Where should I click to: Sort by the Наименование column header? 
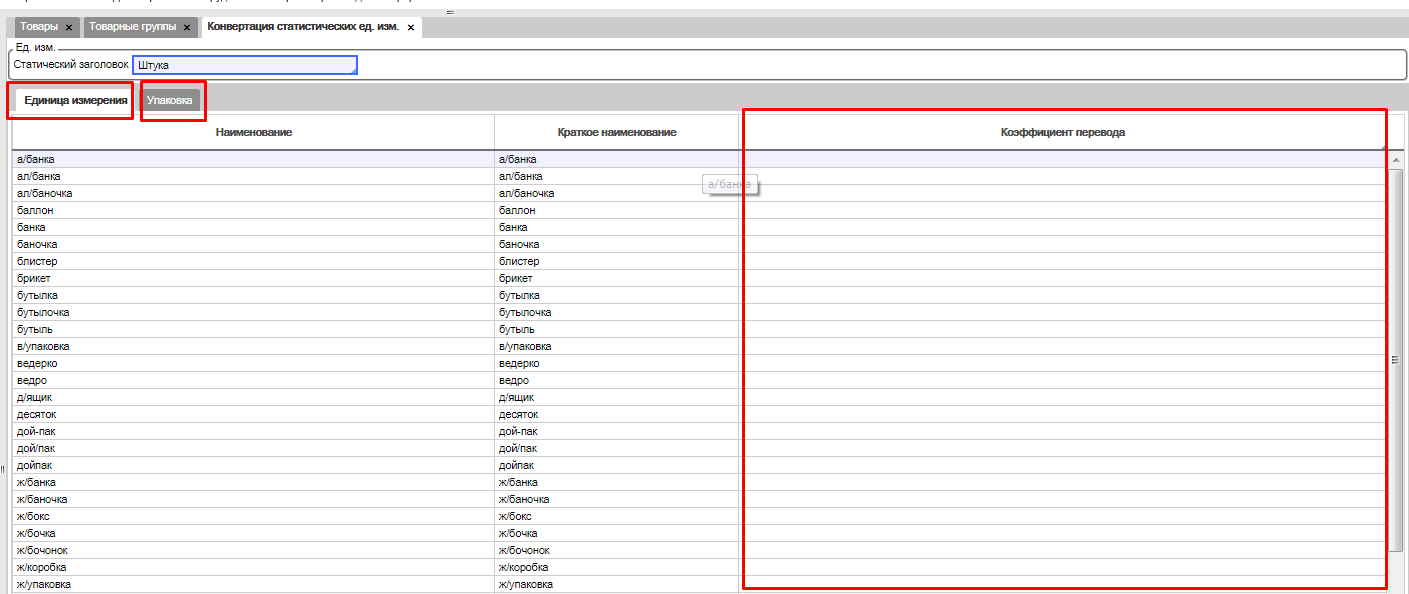coord(253,133)
